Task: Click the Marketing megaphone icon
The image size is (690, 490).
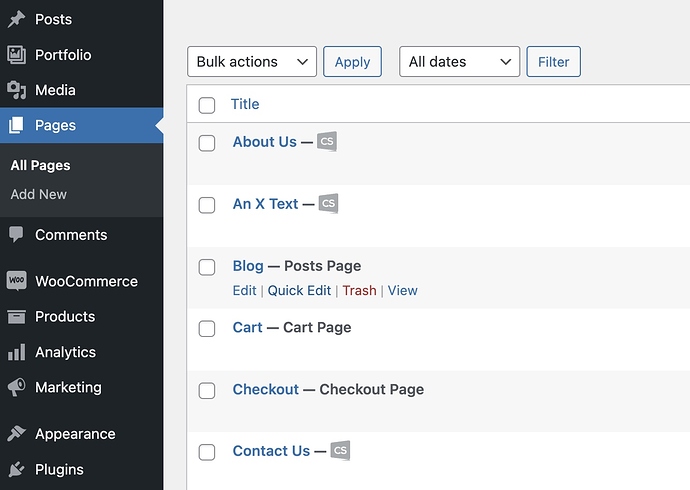Action: click(16, 387)
